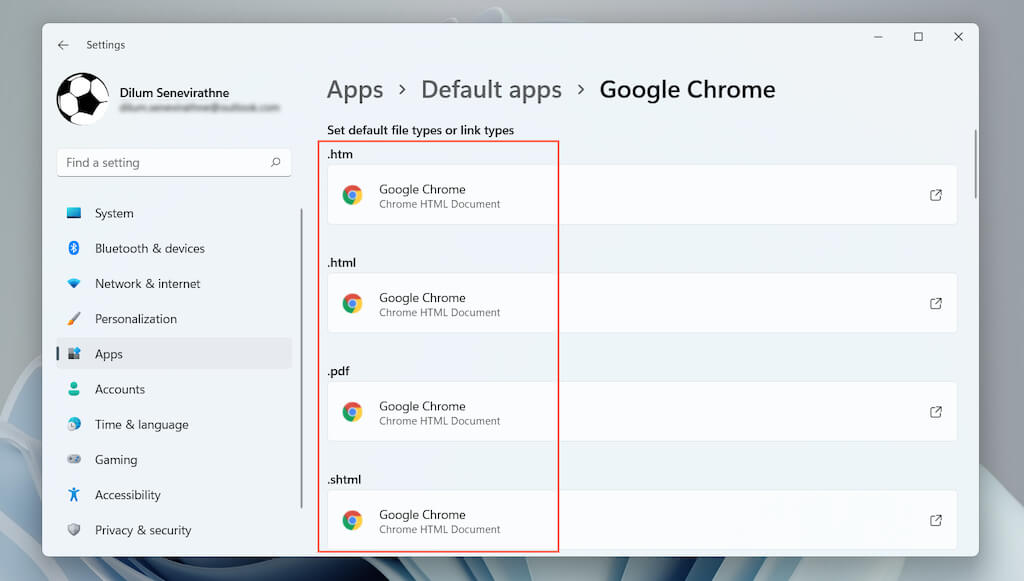Open external link icon for .html

tap(936, 303)
